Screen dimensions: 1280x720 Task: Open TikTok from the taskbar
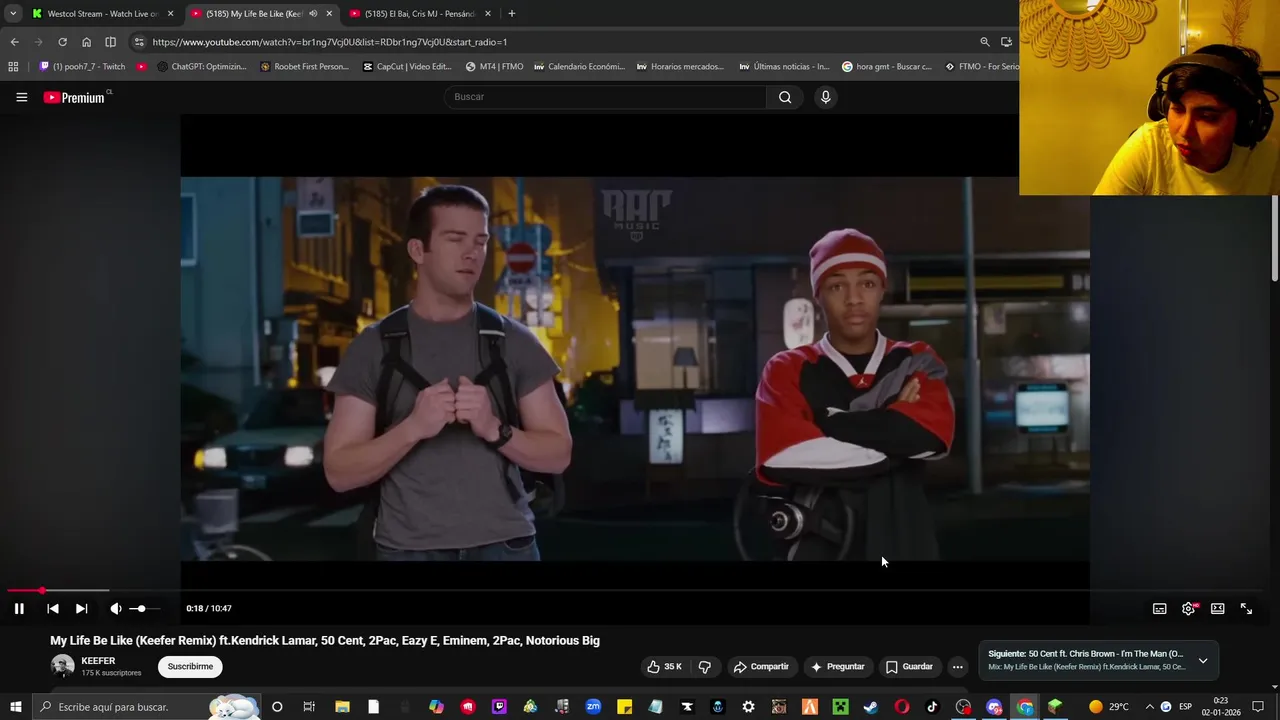point(932,707)
